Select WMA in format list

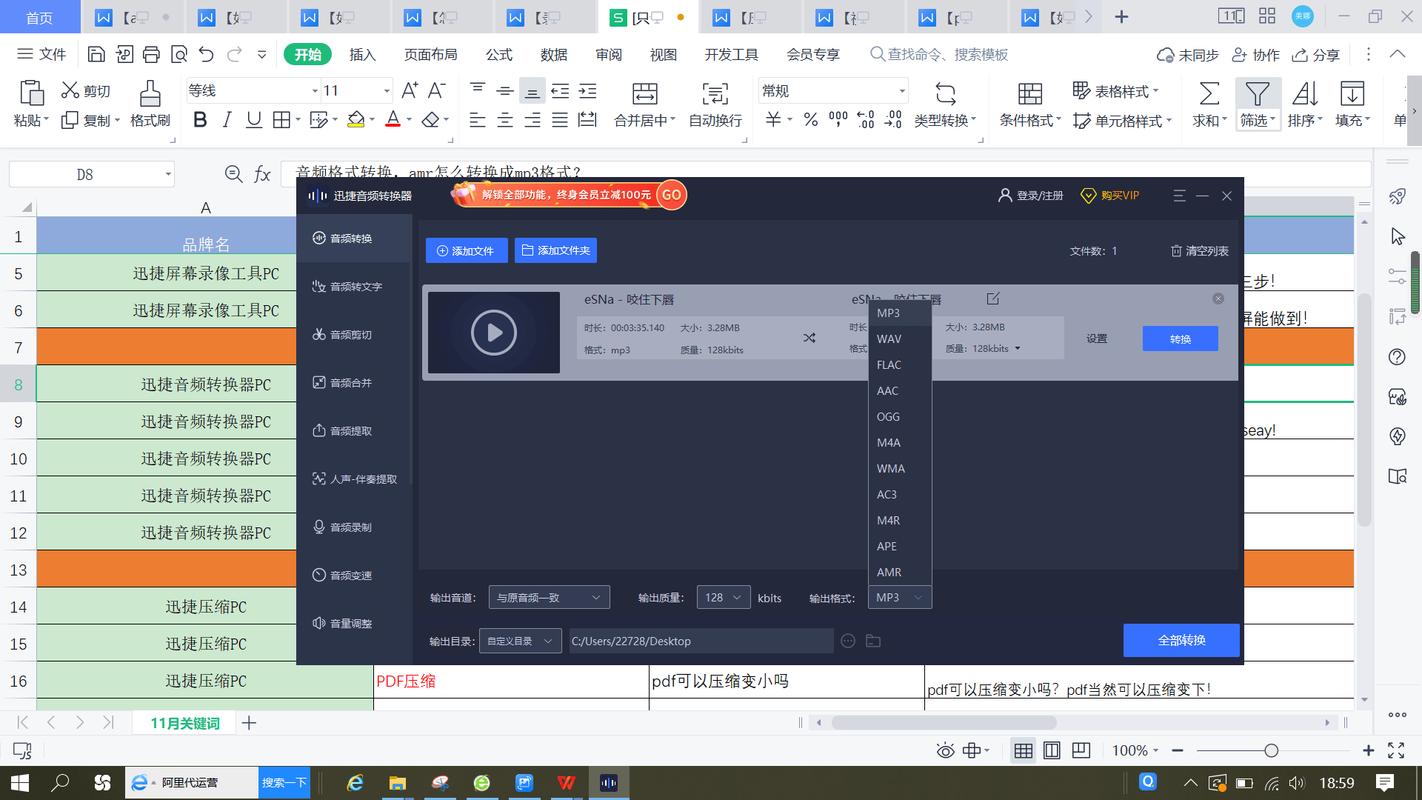coord(900,469)
